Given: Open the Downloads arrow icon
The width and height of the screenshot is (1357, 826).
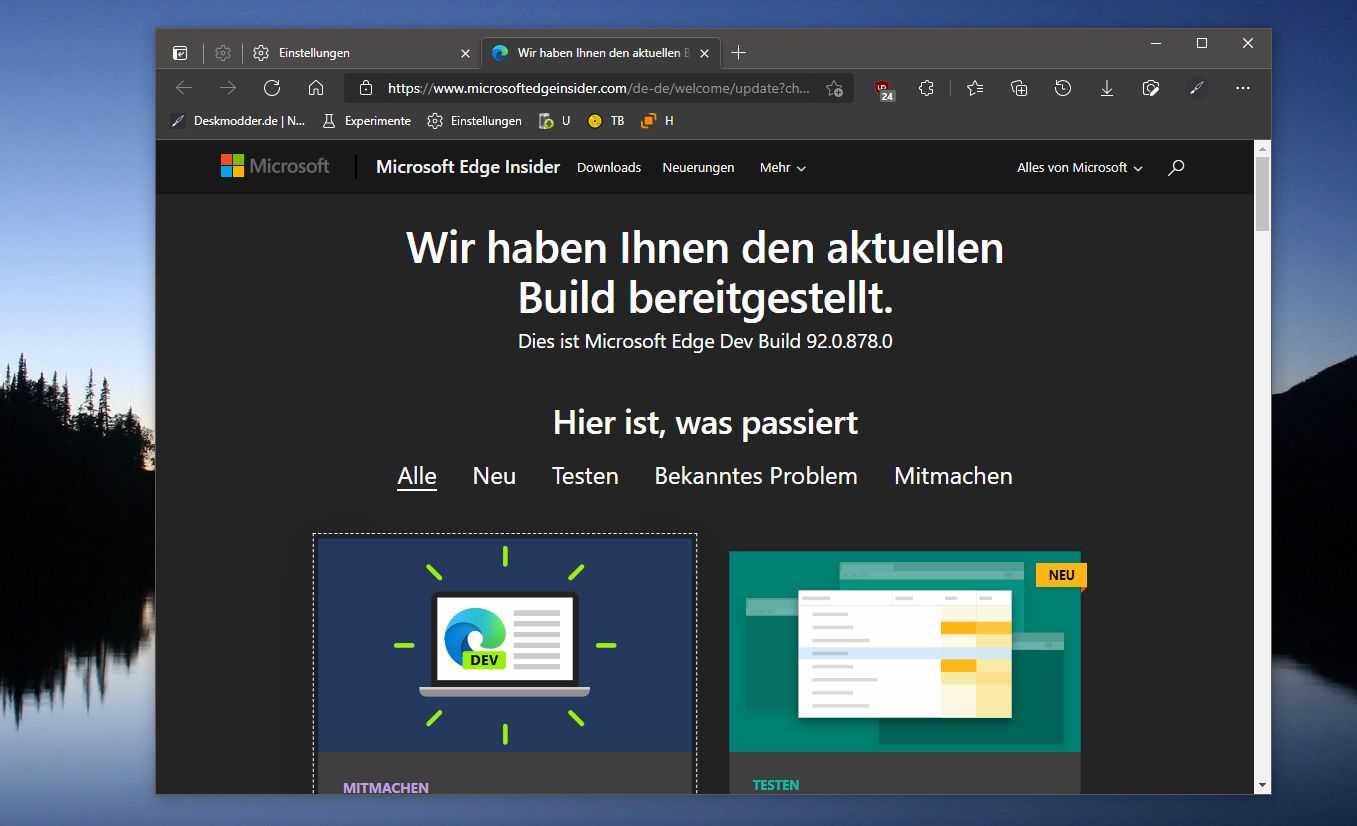Looking at the screenshot, I should click(1107, 88).
